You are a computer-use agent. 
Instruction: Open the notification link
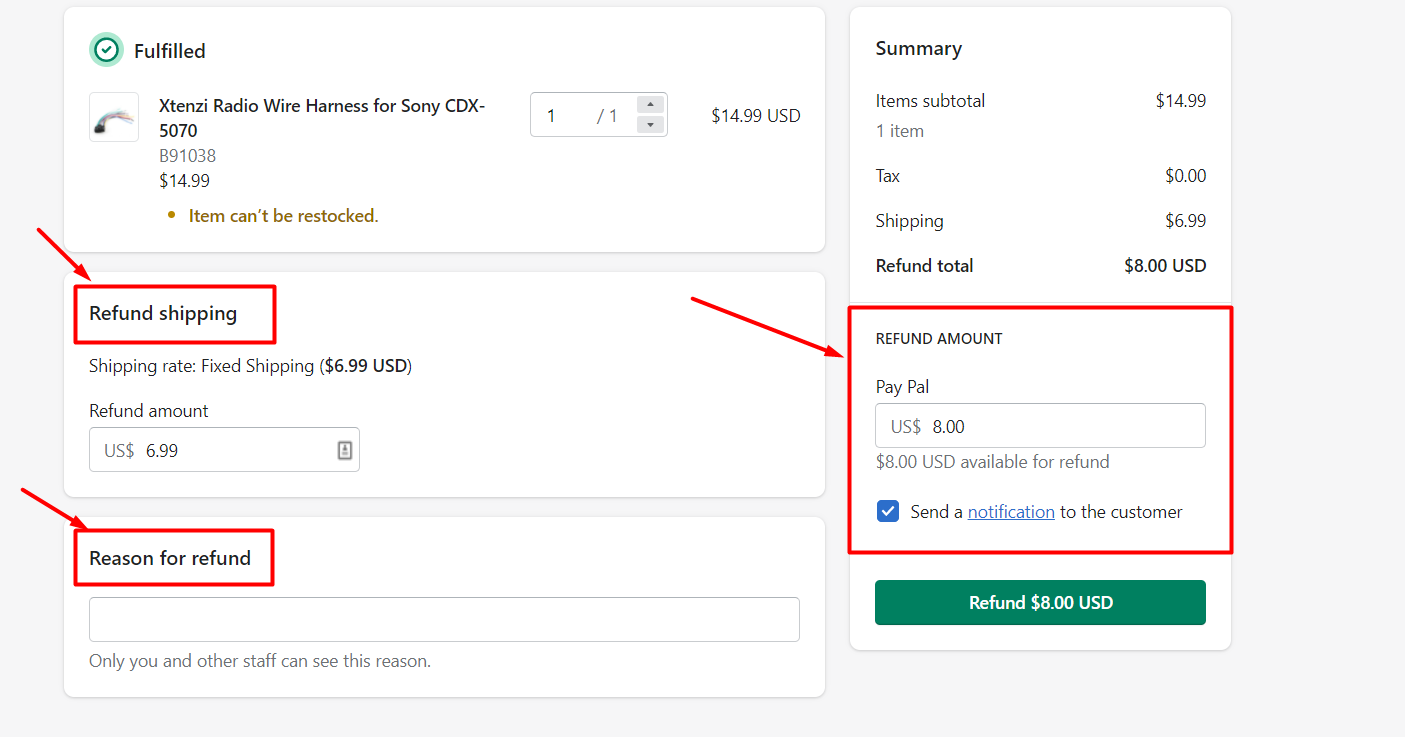(x=1011, y=512)
